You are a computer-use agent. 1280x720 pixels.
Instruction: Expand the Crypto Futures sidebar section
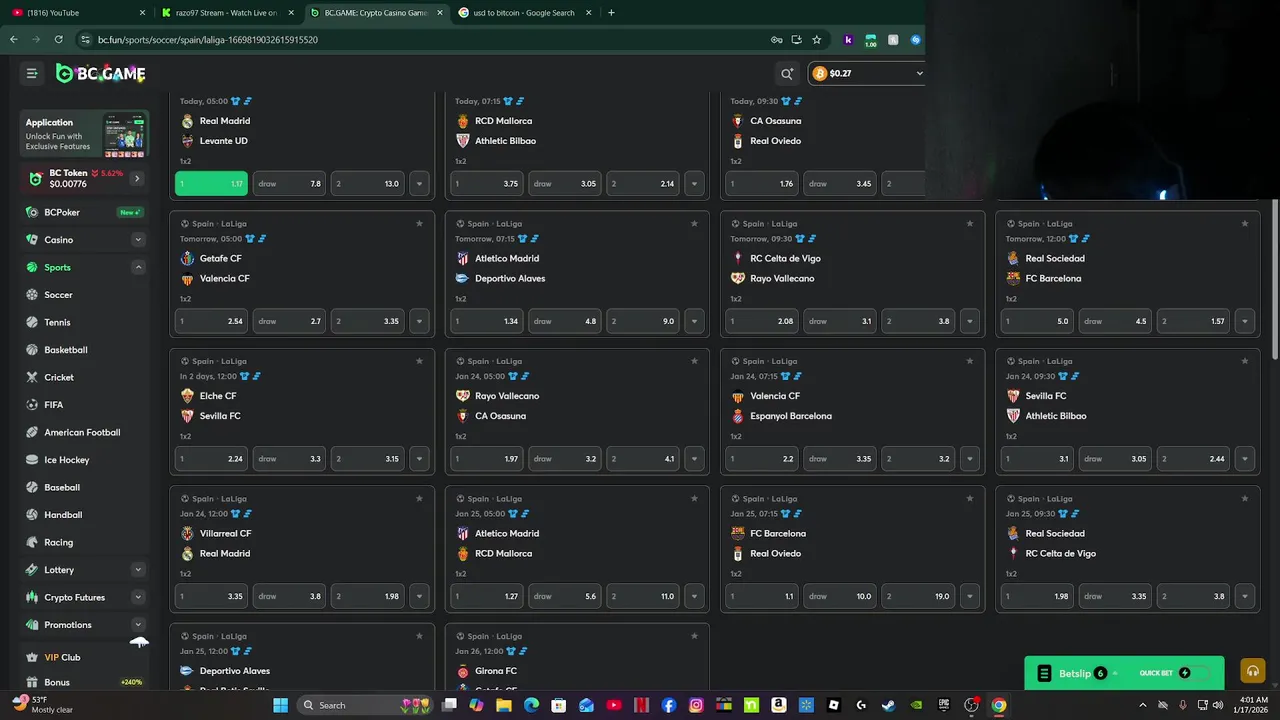coord(138,597)
